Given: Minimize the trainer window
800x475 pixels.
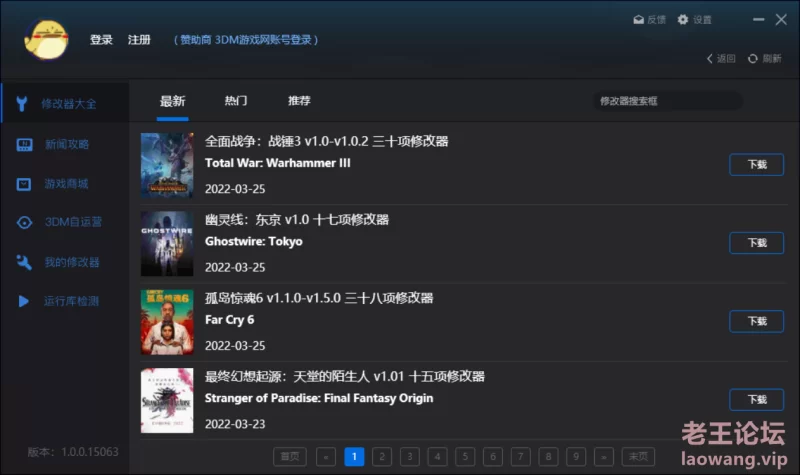Looking at the screenshot, I should 759,20.
